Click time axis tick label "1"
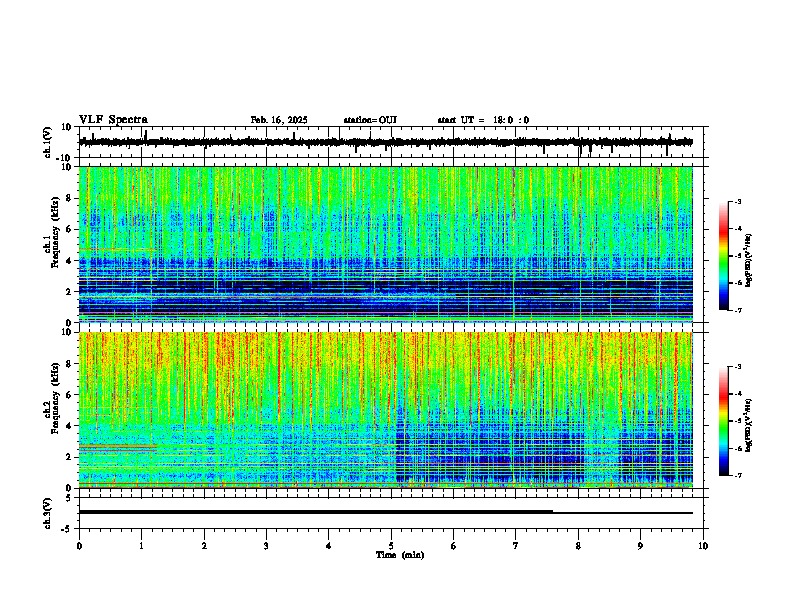792x612 pixels. (x=141, y=546)
